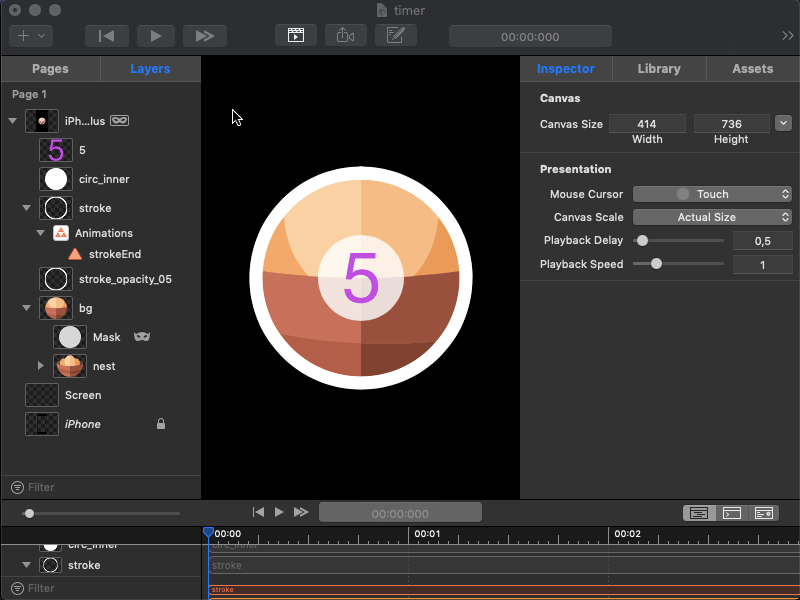This screenshot has width=800, height=600.
Task: Select first timeline view mode button
Action: (699, 513)
